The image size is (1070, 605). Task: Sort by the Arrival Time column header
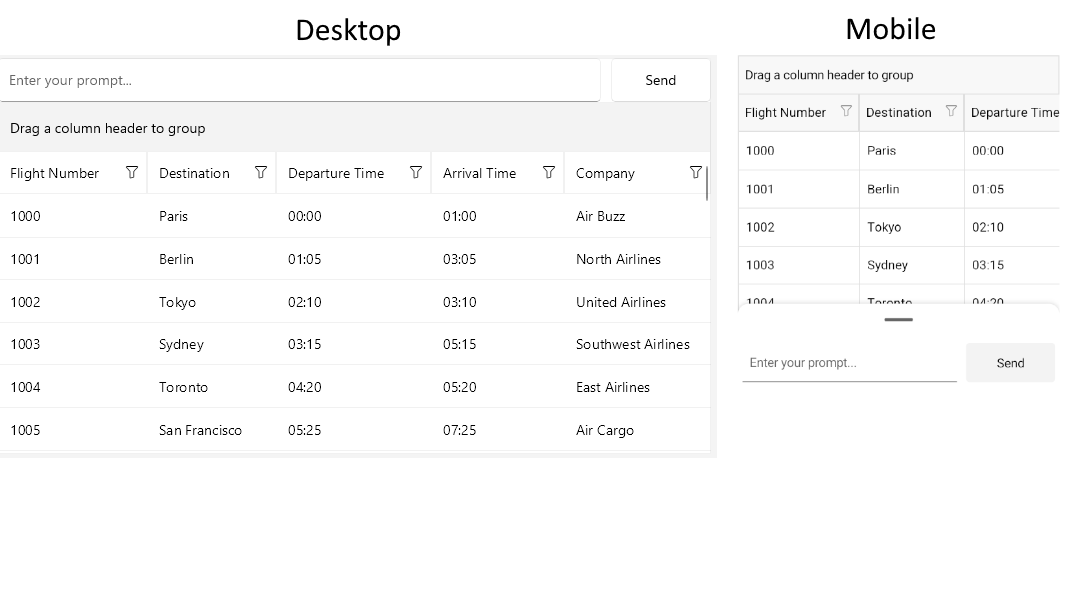(479, 172)
